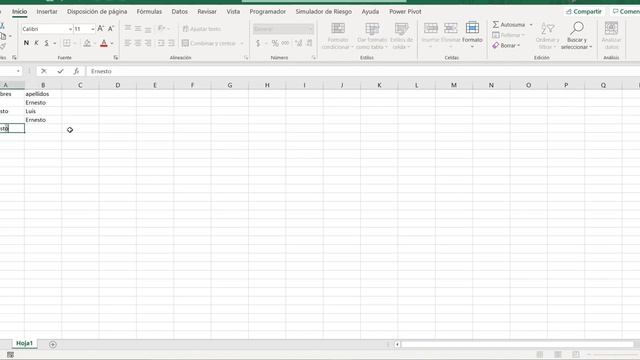This screenshot has height=360, width=640.
Task: Open the Calibri font name dropdown
Action: (x=70, y=29)
